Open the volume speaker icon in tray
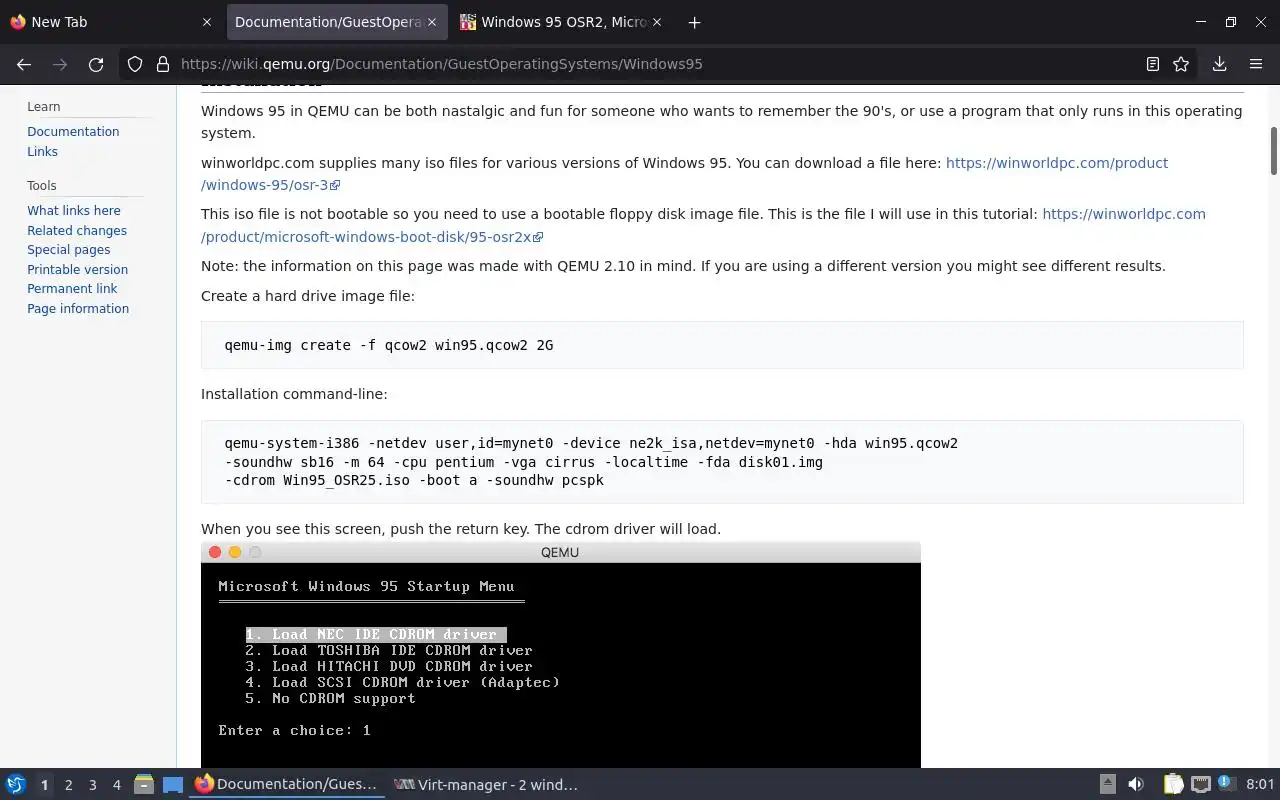This screenshot has width=1280, height=800. tap(1136, 785)
